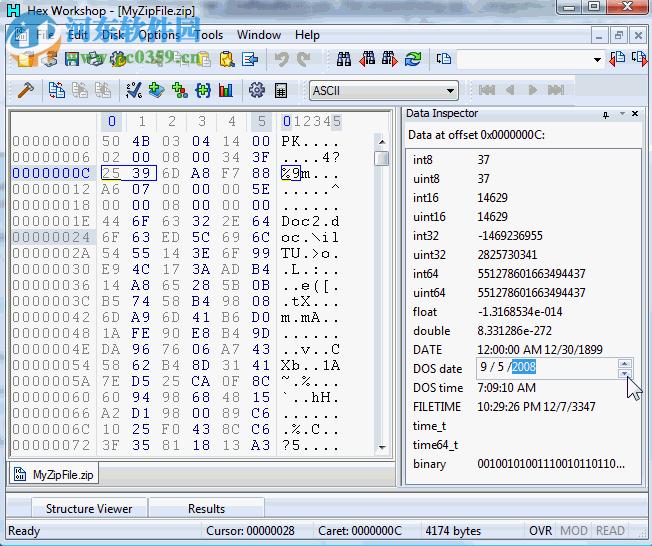652x546 pixels.
Task: Select the Structure Viewer tab
Action: [x=89, y=509]
